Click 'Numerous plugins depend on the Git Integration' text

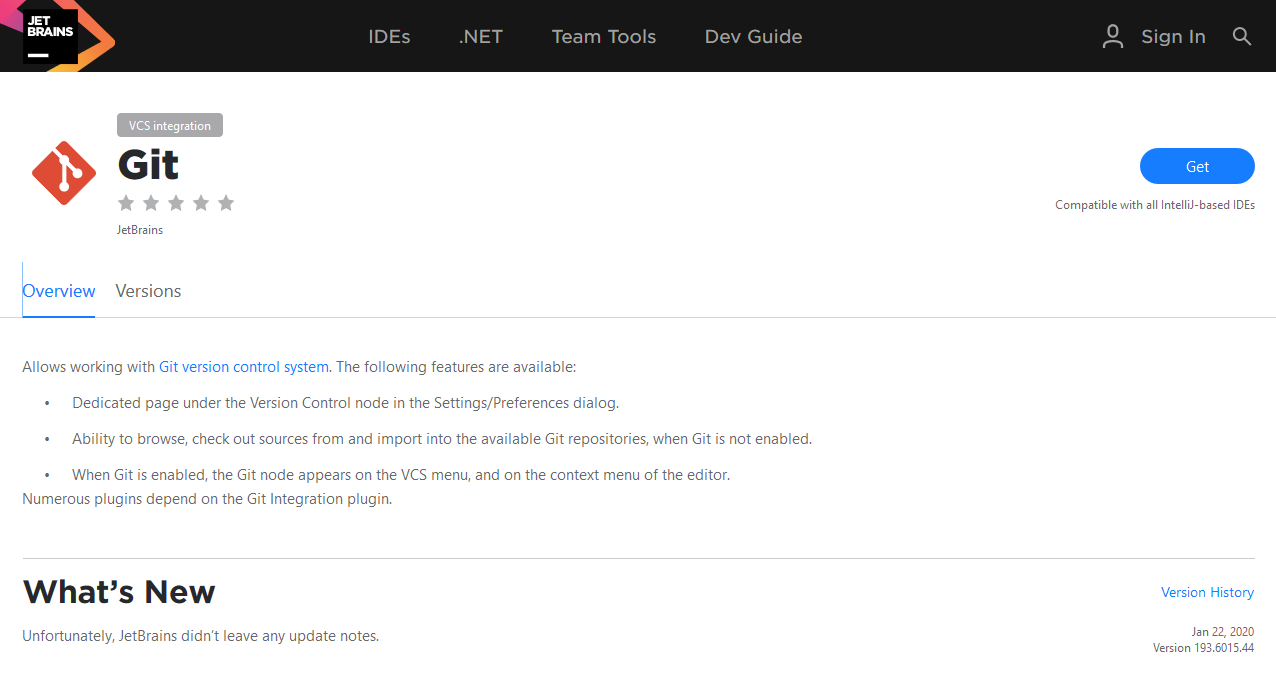pos(207,499)
